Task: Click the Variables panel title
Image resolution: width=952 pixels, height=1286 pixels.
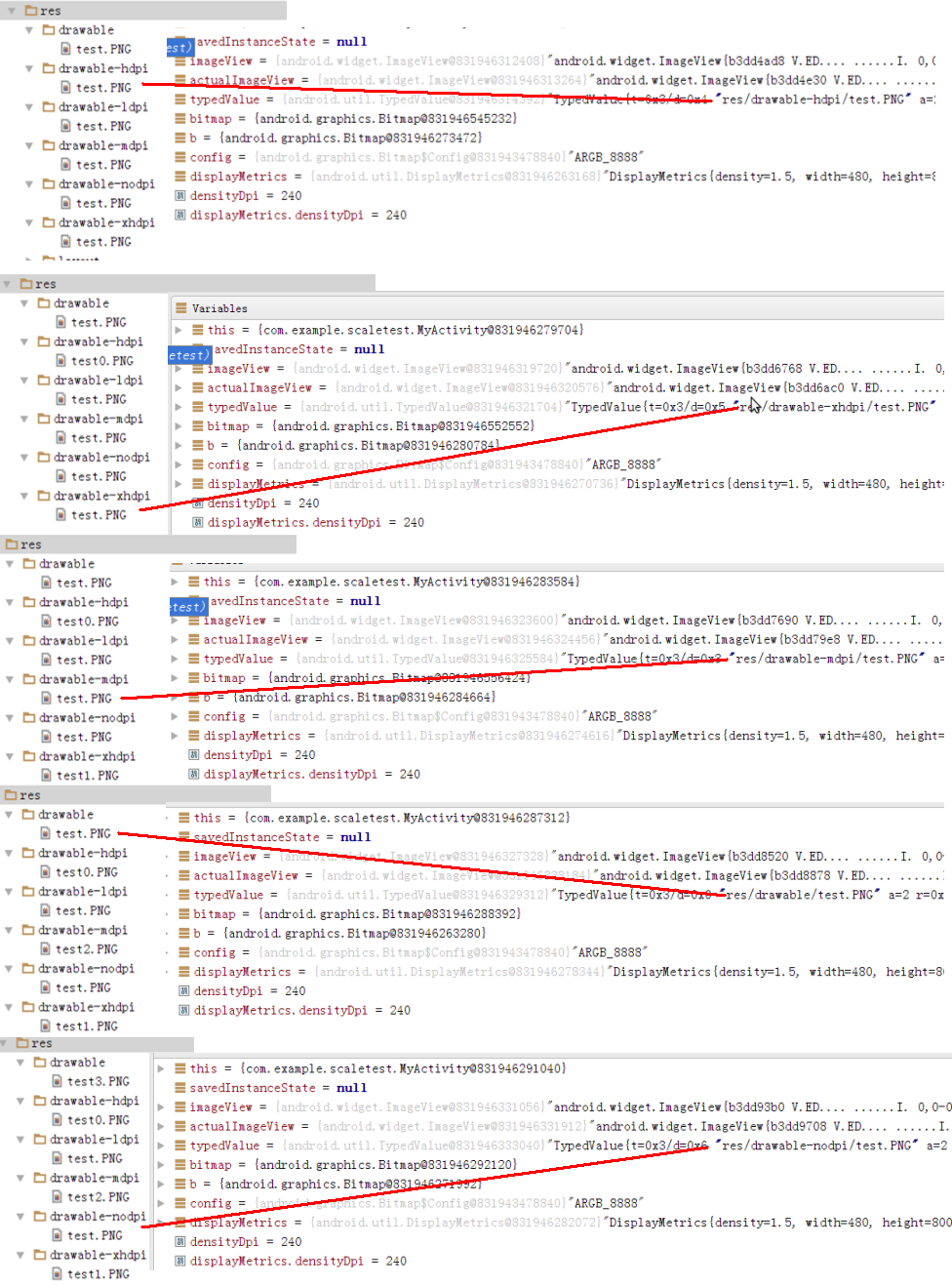Action: [x=219, y=308]
